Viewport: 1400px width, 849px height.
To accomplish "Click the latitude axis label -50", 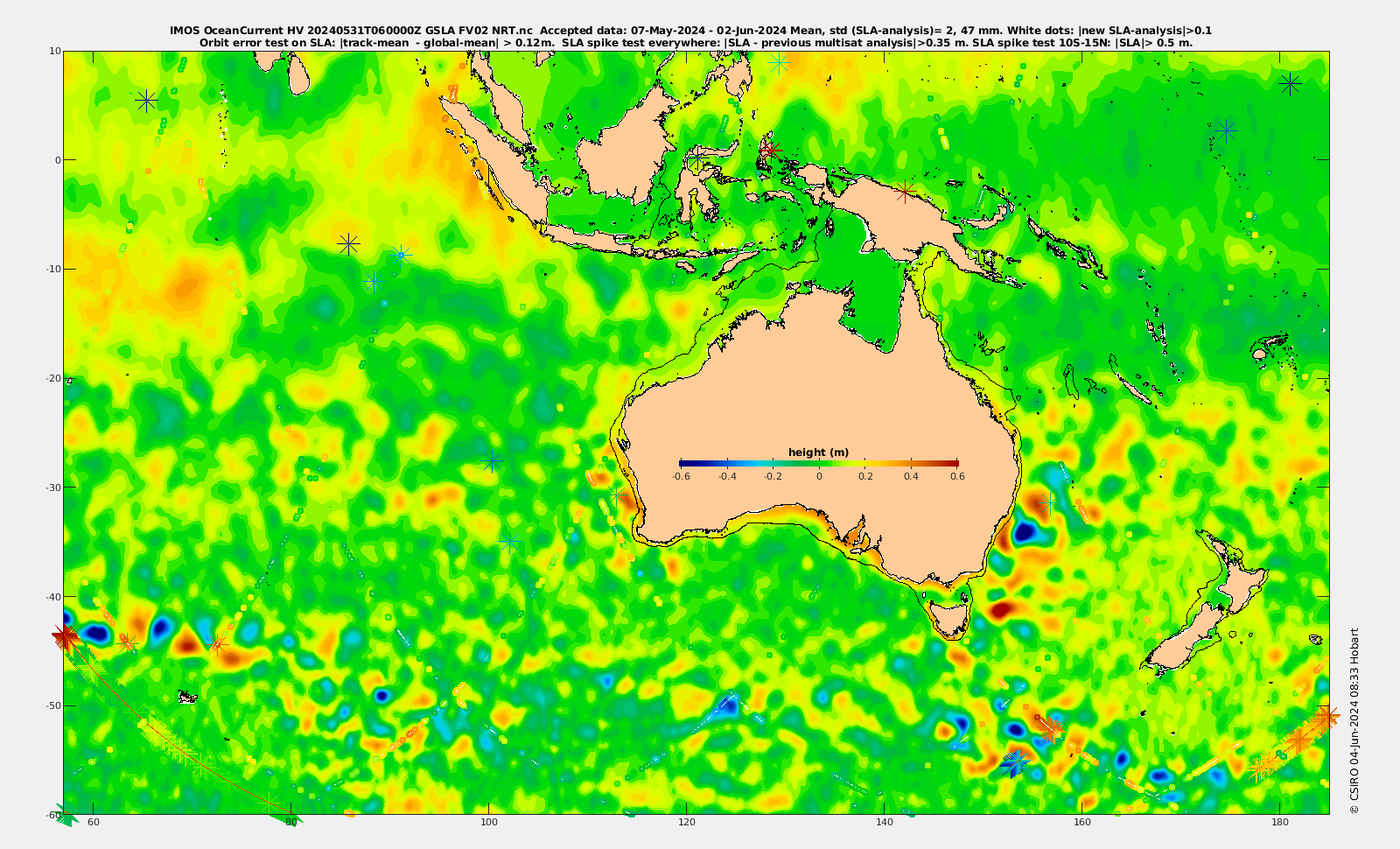I will 53,705.
